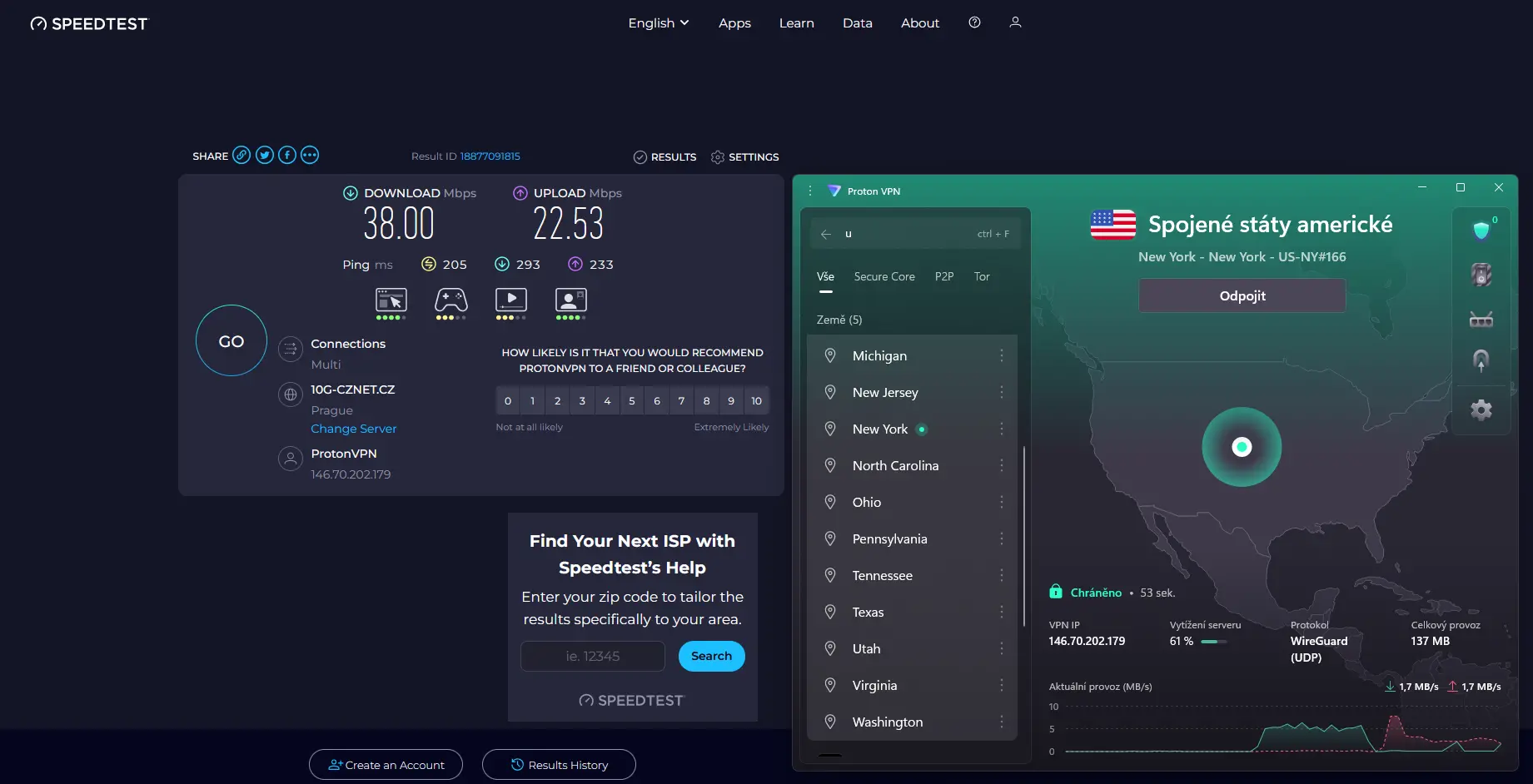The height and width of the screenshot is (784, 1533).
Task: View the gaming performance rating icon
Action: 450,301
